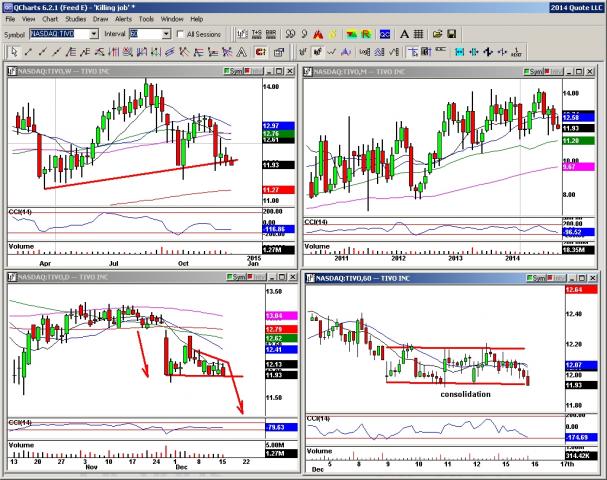Click the red C! toolbar icon

pyautogui.click(x=261, y=51)
